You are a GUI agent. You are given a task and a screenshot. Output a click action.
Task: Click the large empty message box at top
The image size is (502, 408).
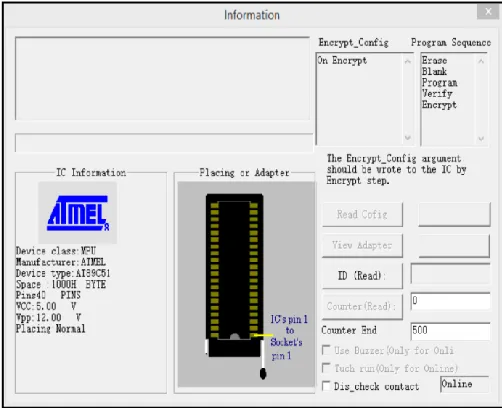(x=162, y=78)
